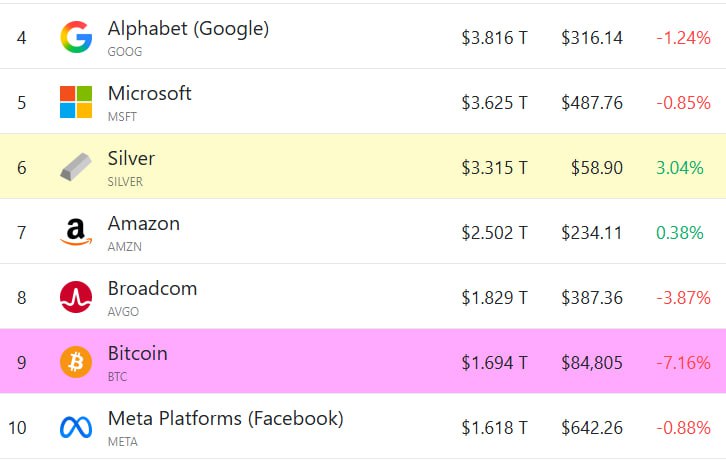This screenshot has width=726, height=461.
Task: Open the Silver asset link
Action: [x=131, y=159]
